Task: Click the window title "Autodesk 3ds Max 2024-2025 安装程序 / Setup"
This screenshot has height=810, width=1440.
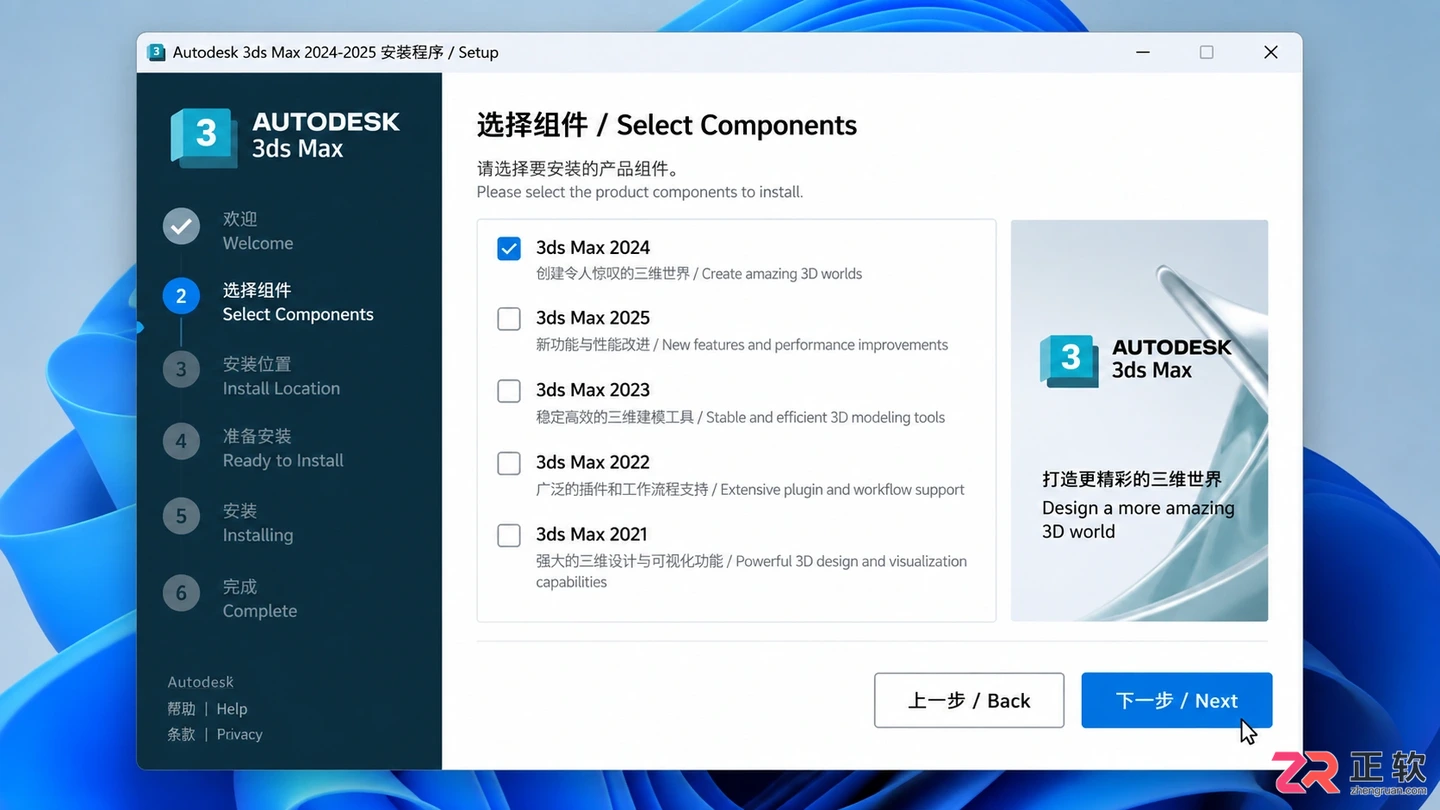Action: (335, 52)
